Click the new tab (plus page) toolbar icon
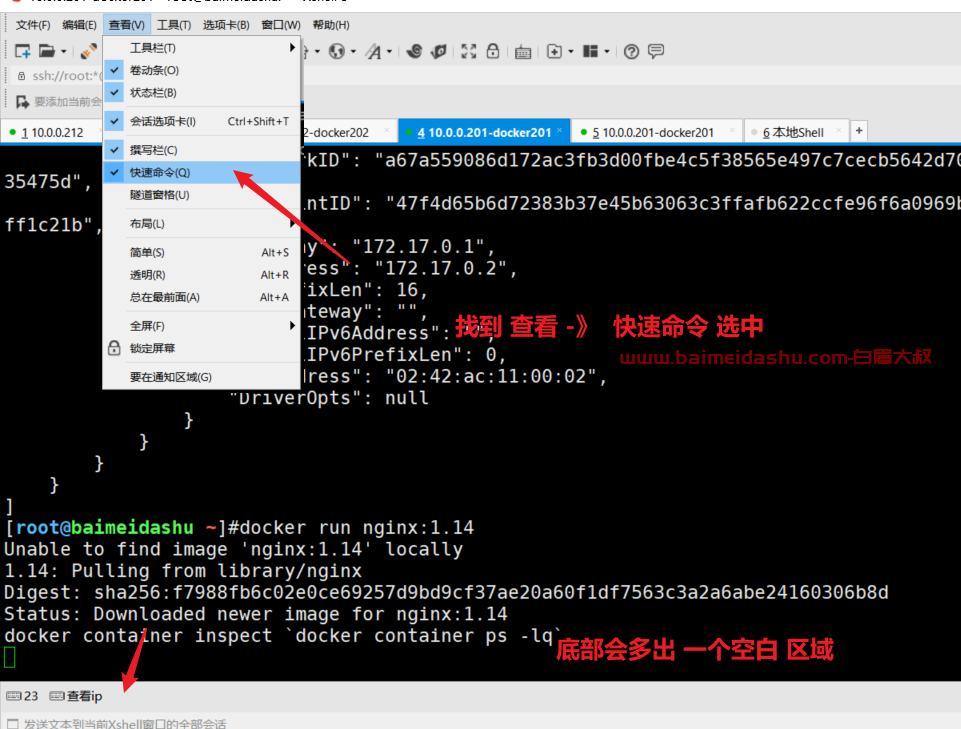 pyautogui.click(x=554, y=52)
